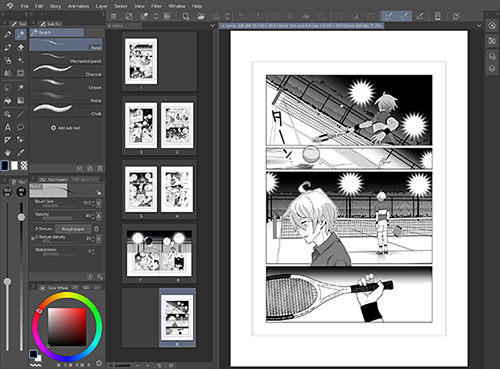
Task: Choose the Mechanical pencil sub tool
Action: click(66, 58)
